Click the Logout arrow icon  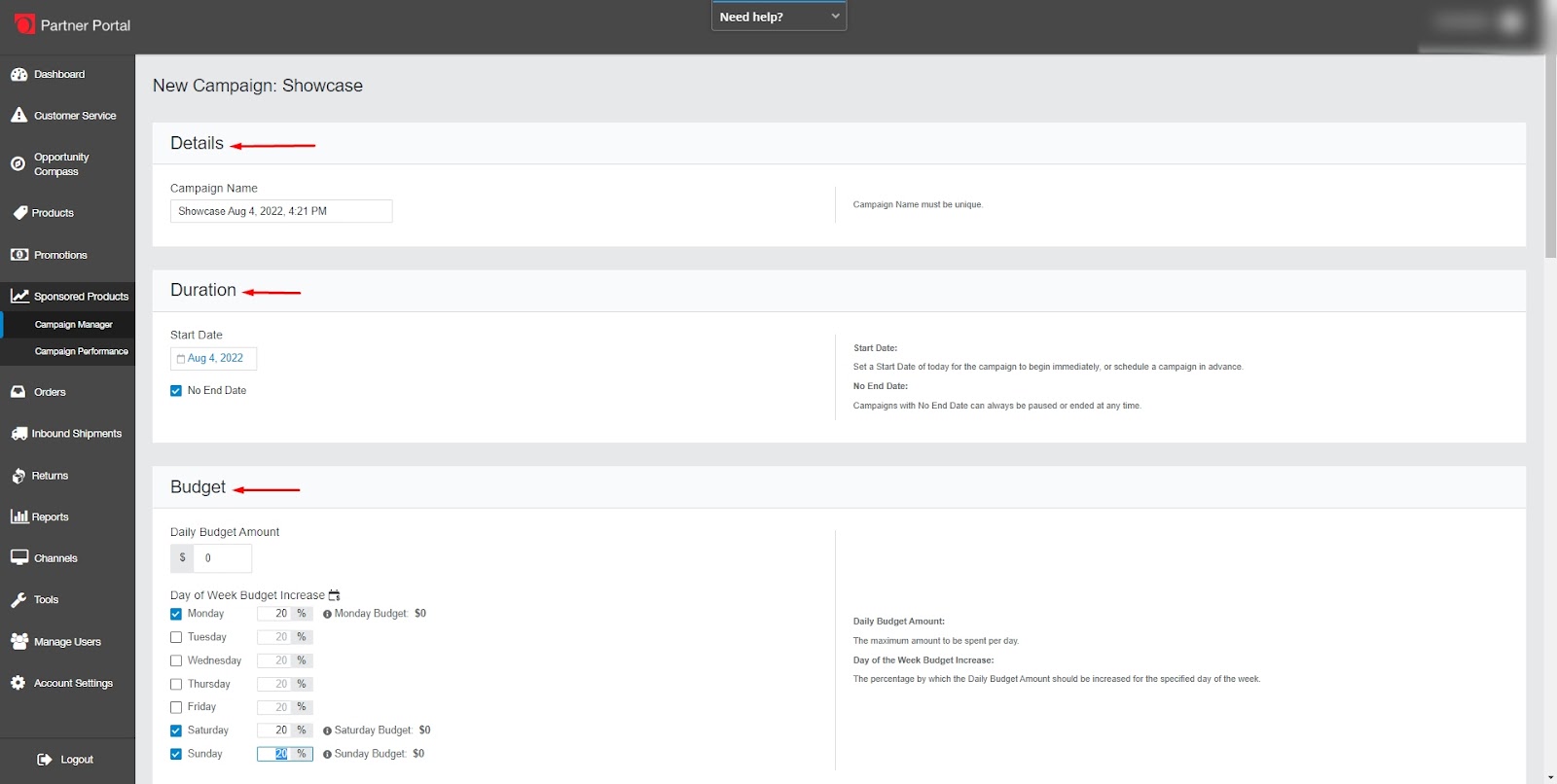[x=45, y=760]
